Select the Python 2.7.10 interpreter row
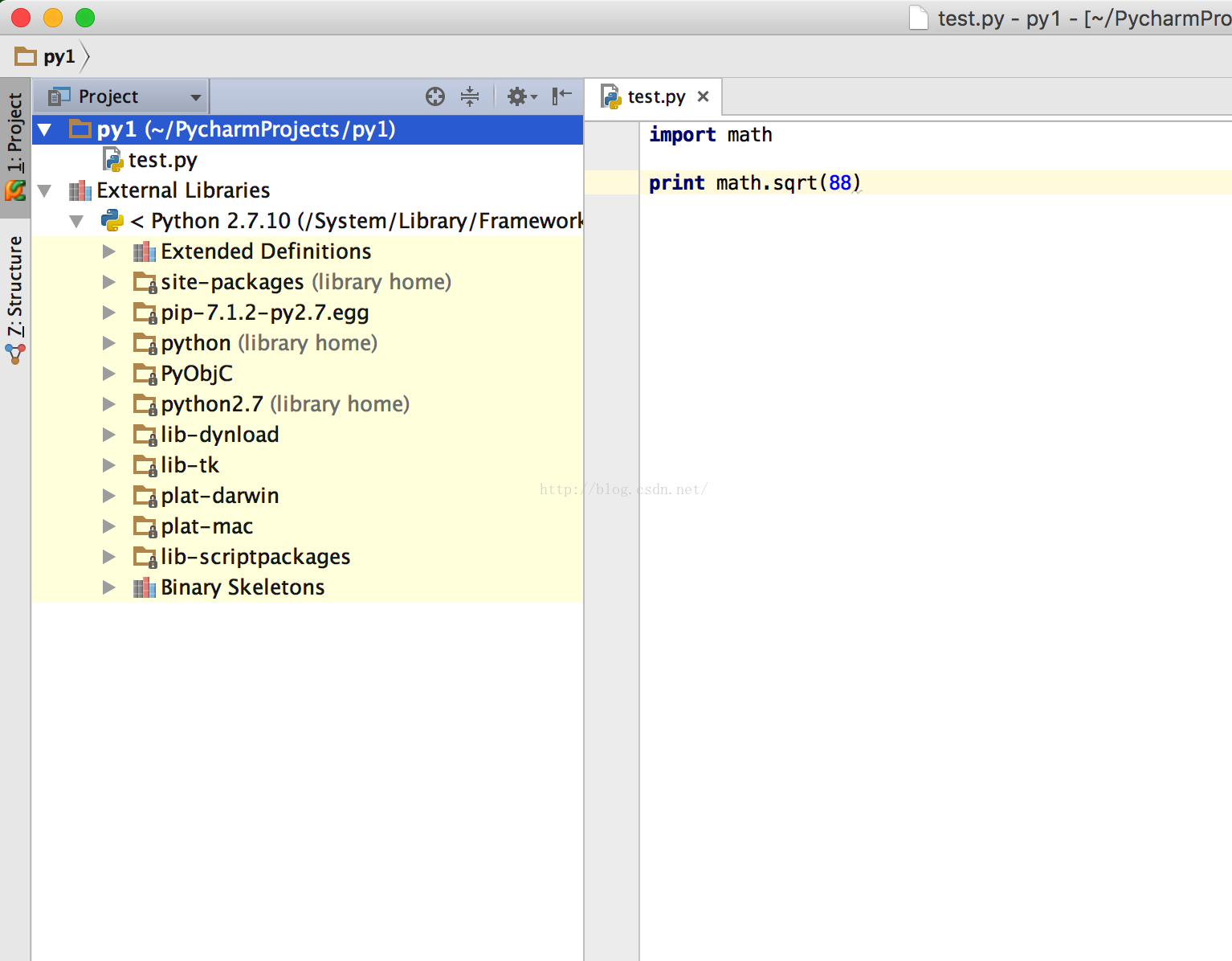The image size is (1232, 961). coord(308,221)
